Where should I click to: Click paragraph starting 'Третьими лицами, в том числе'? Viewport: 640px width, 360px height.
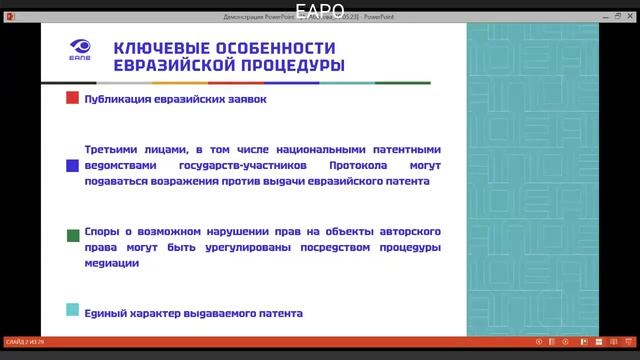[x=262, y=165]
